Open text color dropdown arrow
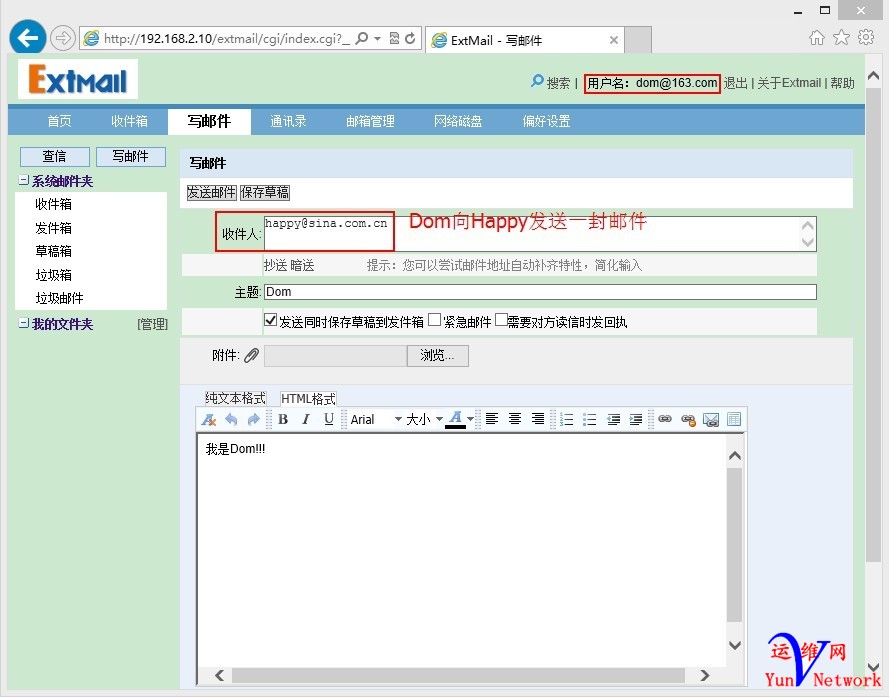 pos(471,419)
